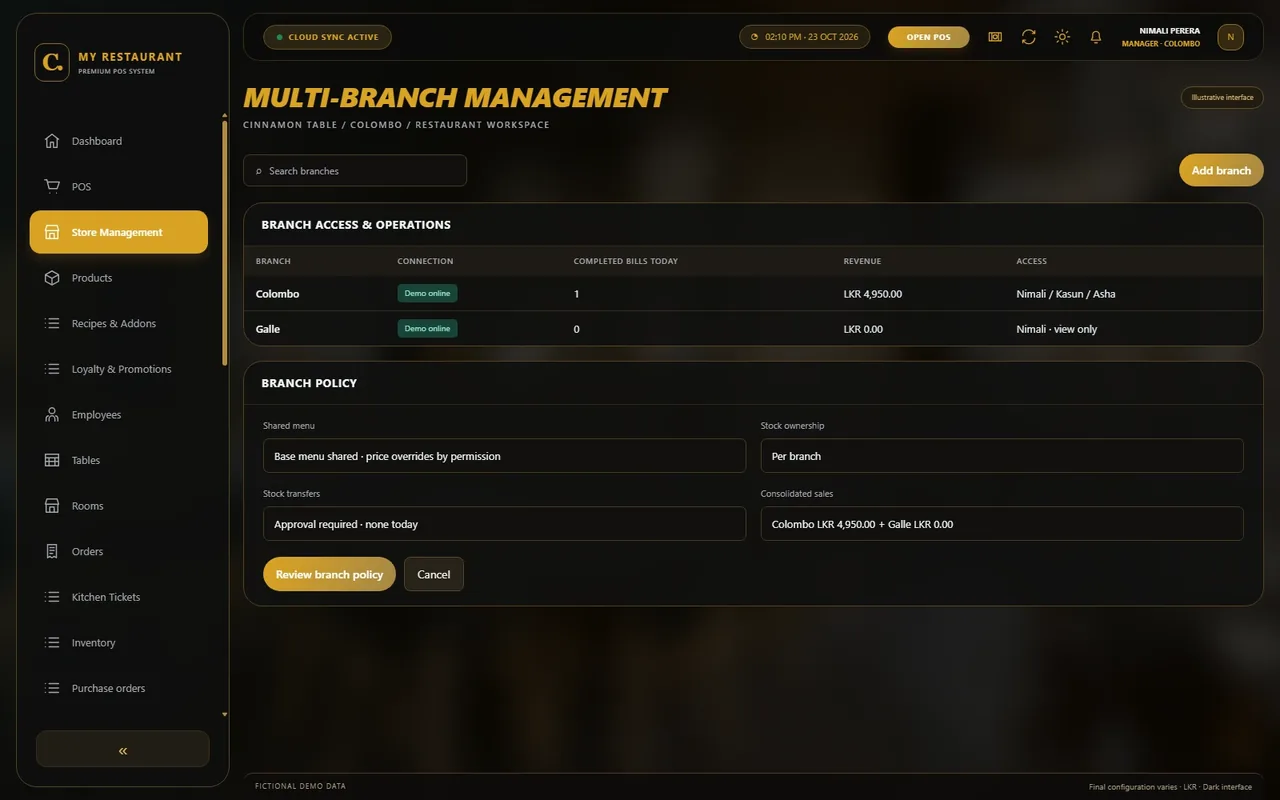Select the Colombo branch name
This screenshot has width=1280, height=800.
277,294
